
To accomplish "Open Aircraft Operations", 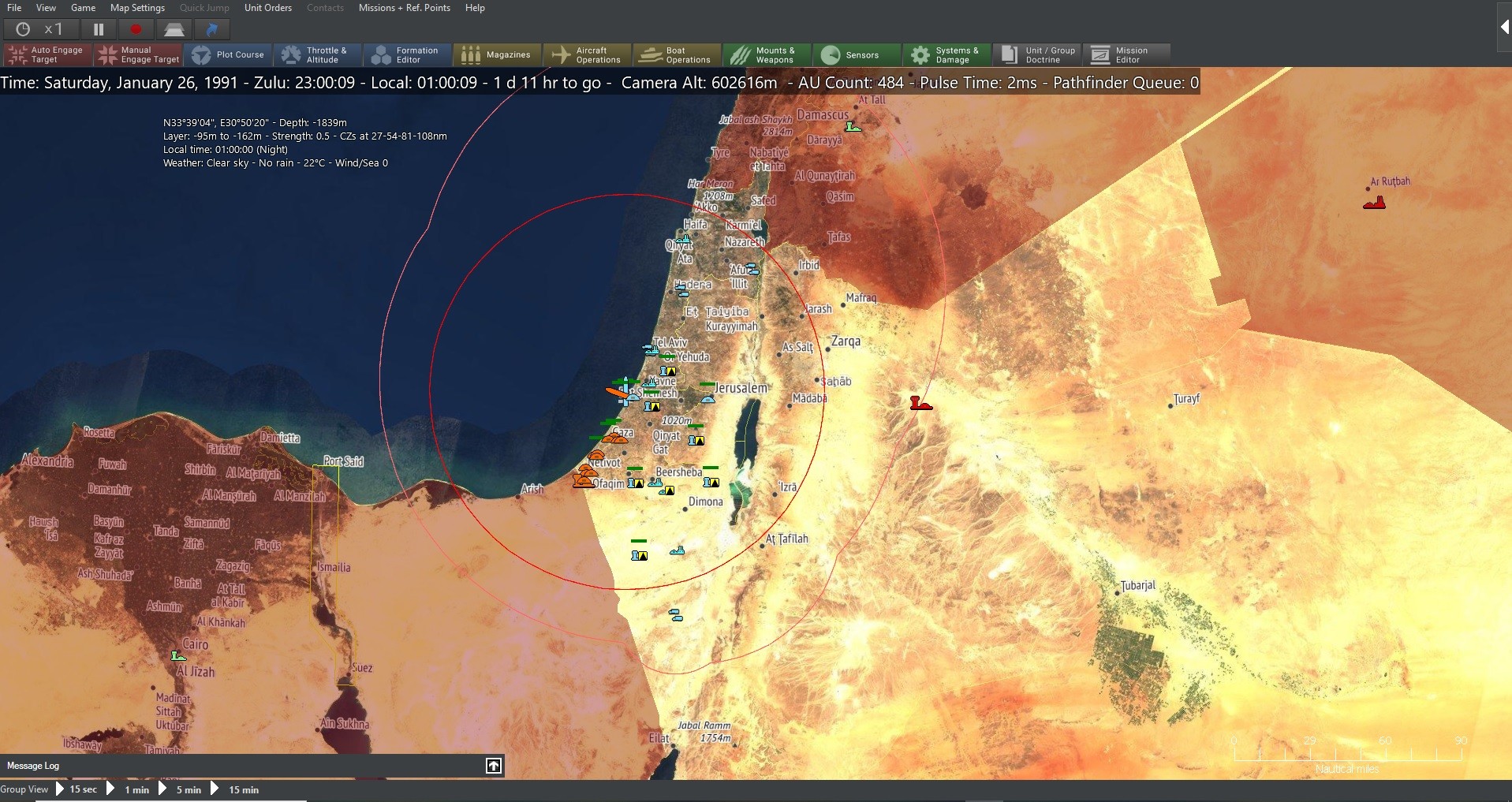I will (587, 54).
